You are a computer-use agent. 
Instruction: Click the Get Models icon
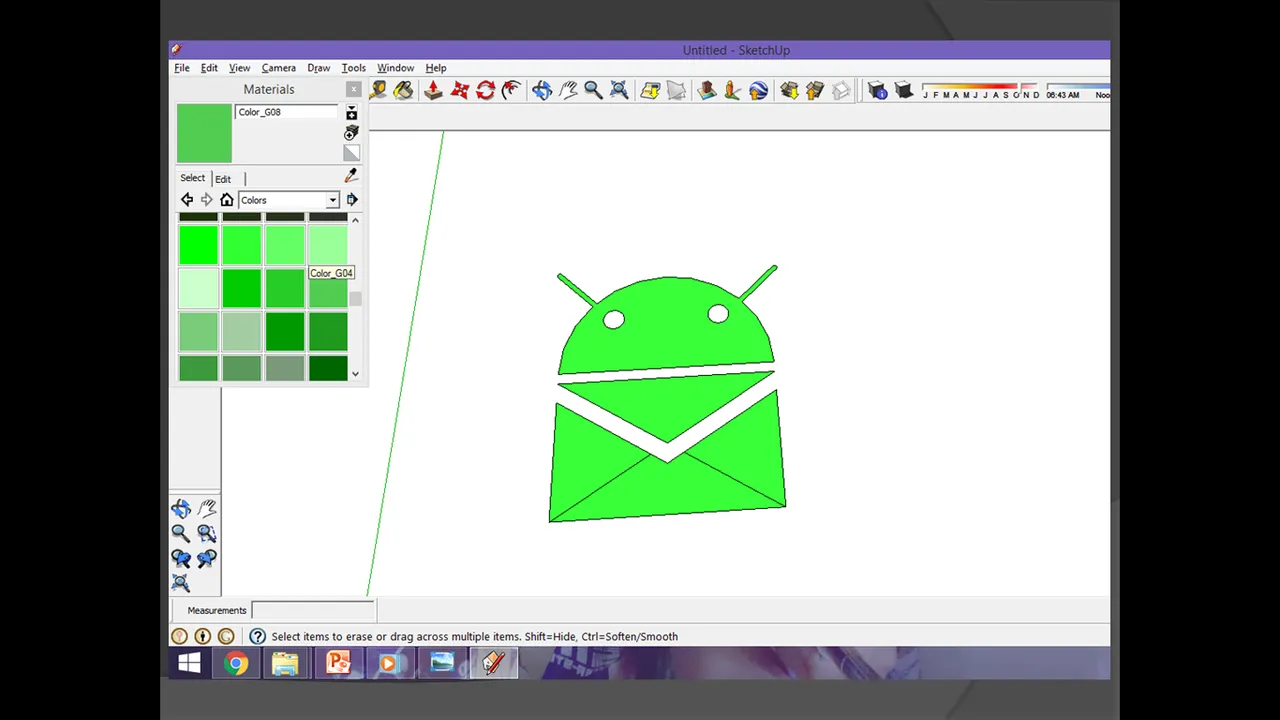(789, 91)
